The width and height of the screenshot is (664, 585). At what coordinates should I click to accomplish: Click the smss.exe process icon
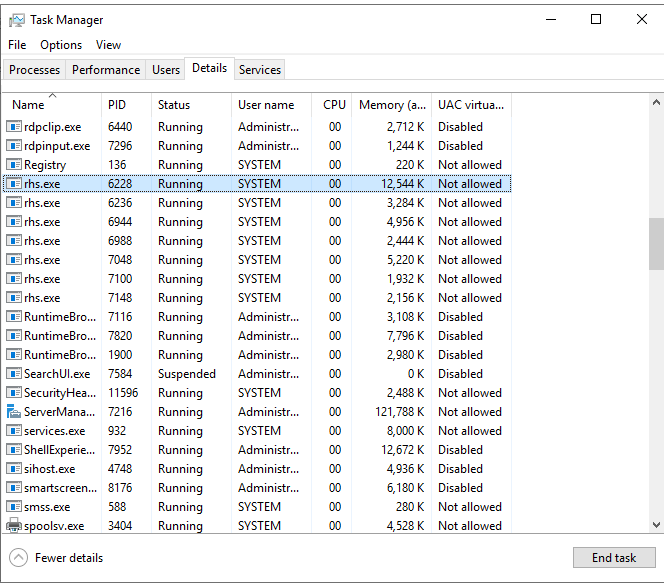14,507
